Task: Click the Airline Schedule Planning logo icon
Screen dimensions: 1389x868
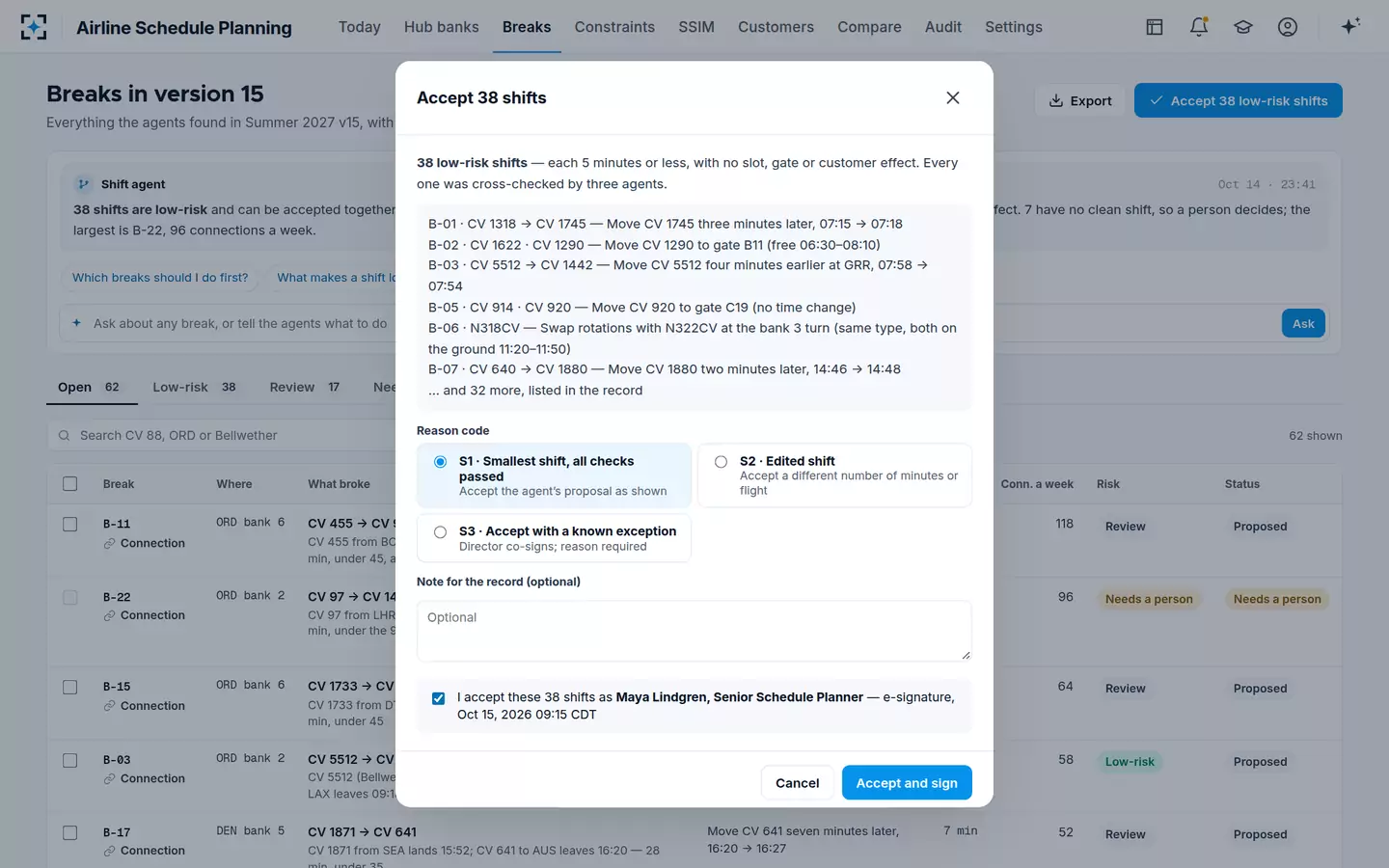Action: coord(34,27)
